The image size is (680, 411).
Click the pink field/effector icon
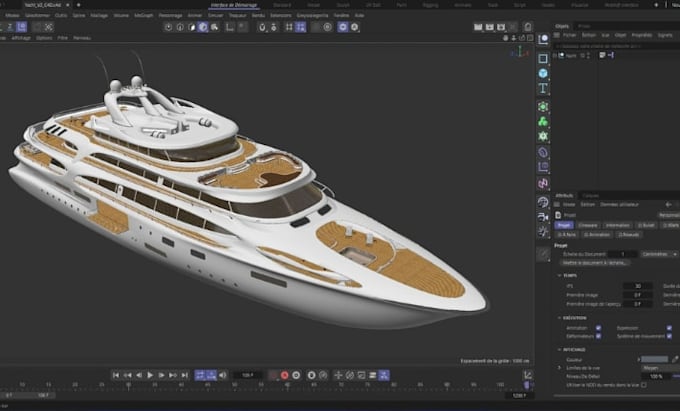pos(543,183)
